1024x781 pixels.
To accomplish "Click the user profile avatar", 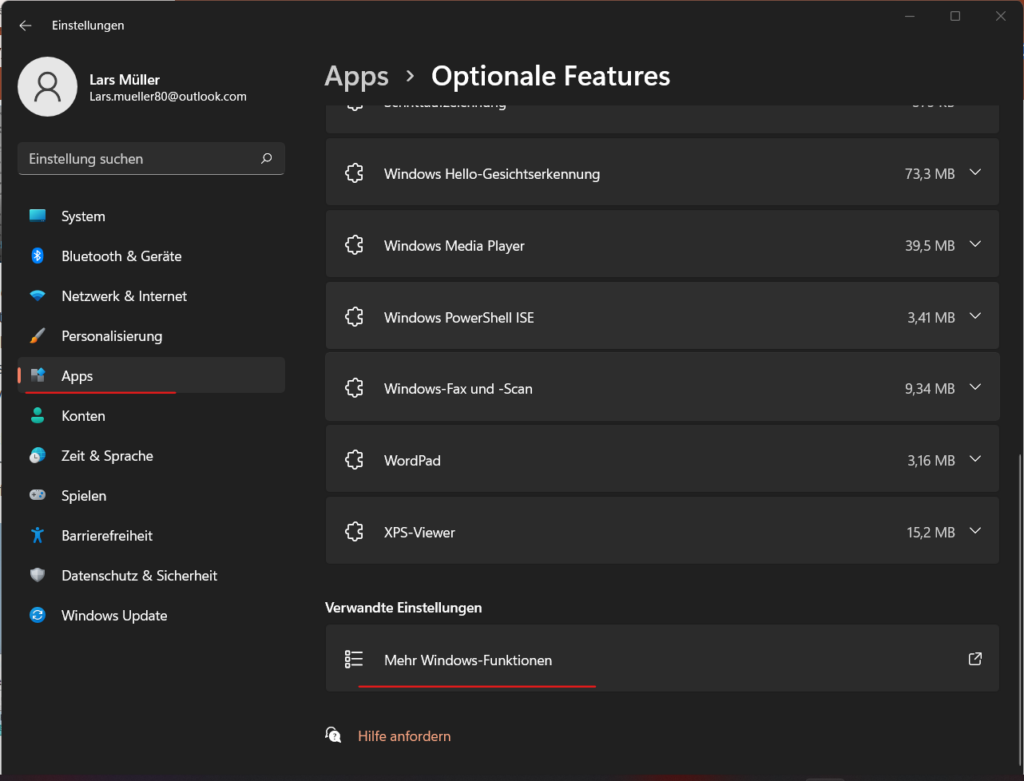I will click(x=47, y=87).
